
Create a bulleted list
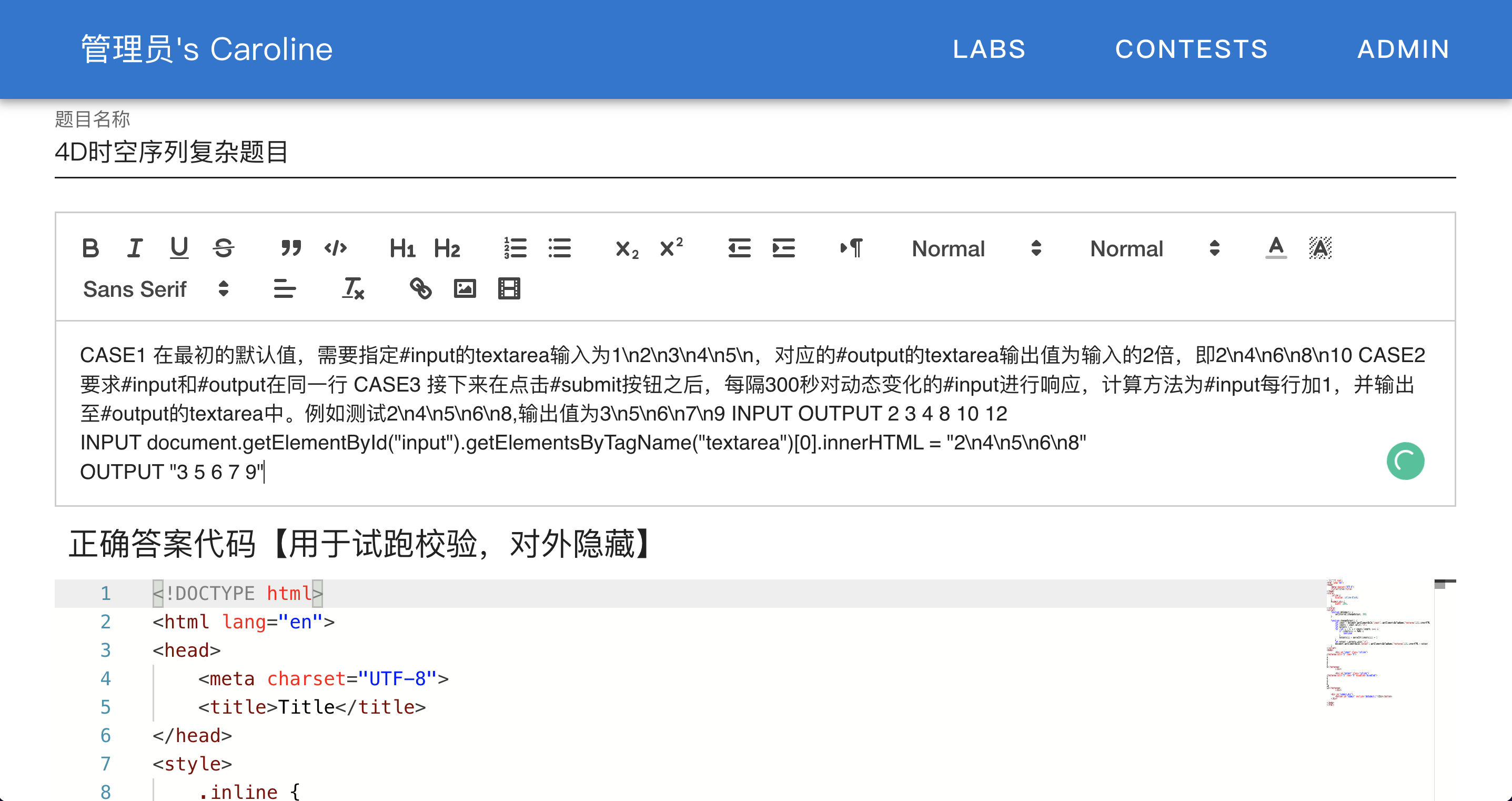tap(559, 248)
